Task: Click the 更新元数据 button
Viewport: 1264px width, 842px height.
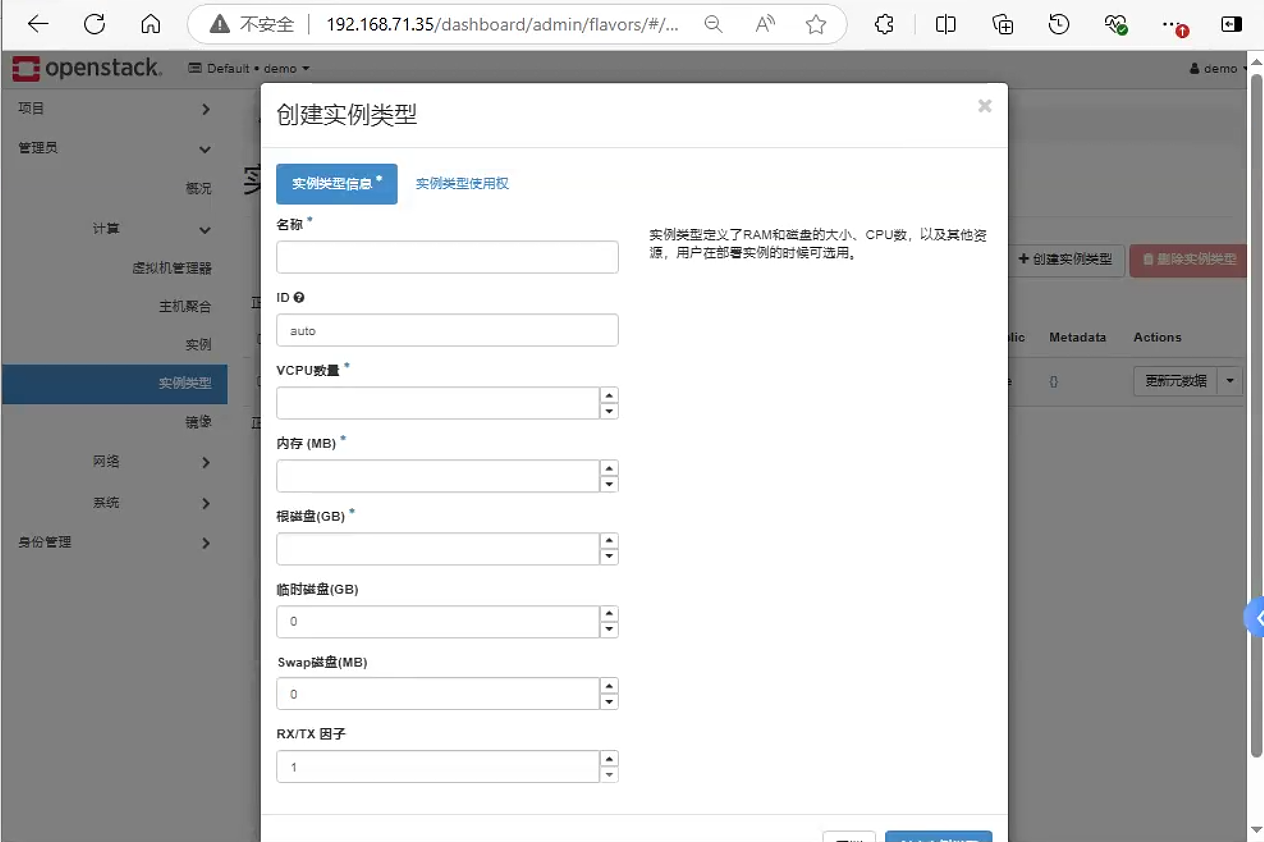Action: [x=1176, y=381]
